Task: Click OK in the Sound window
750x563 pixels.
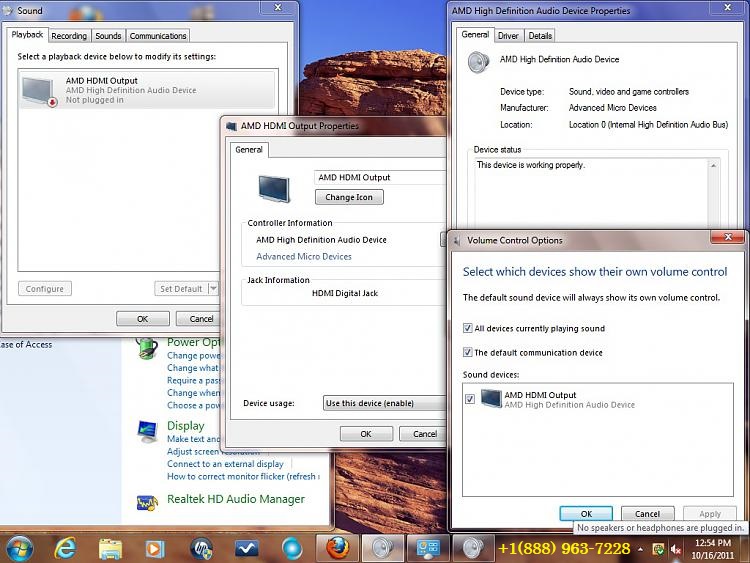Action: click(143, 319)
